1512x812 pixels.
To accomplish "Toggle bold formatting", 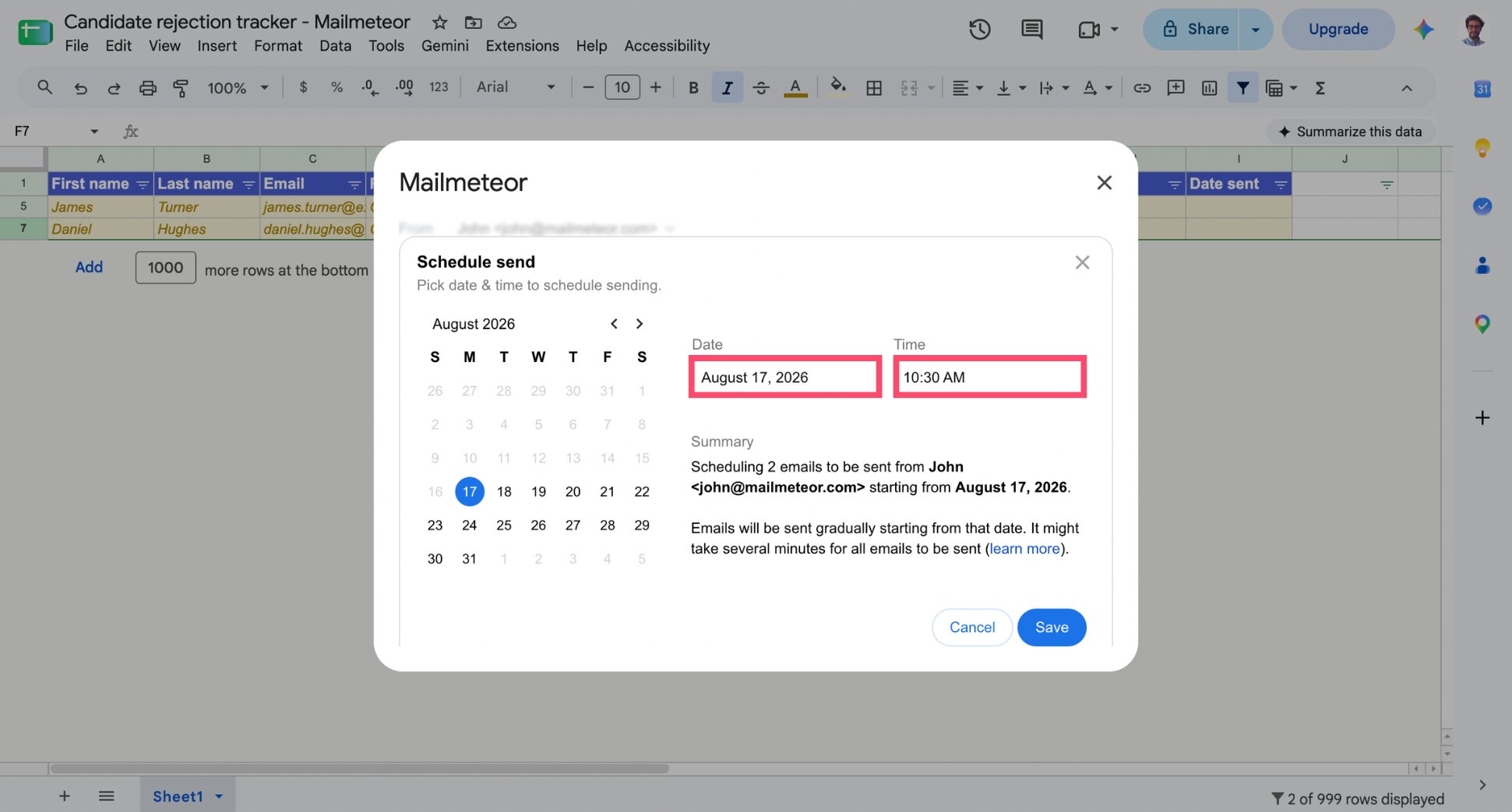I will click(693, 88).
